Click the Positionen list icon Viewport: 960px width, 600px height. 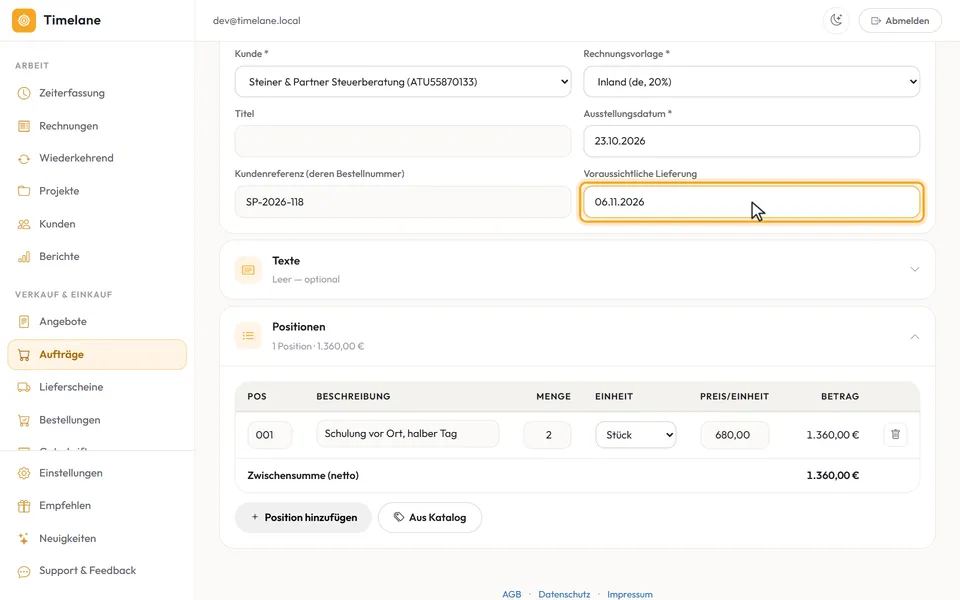pyautogui.click(x=248, y=336)
